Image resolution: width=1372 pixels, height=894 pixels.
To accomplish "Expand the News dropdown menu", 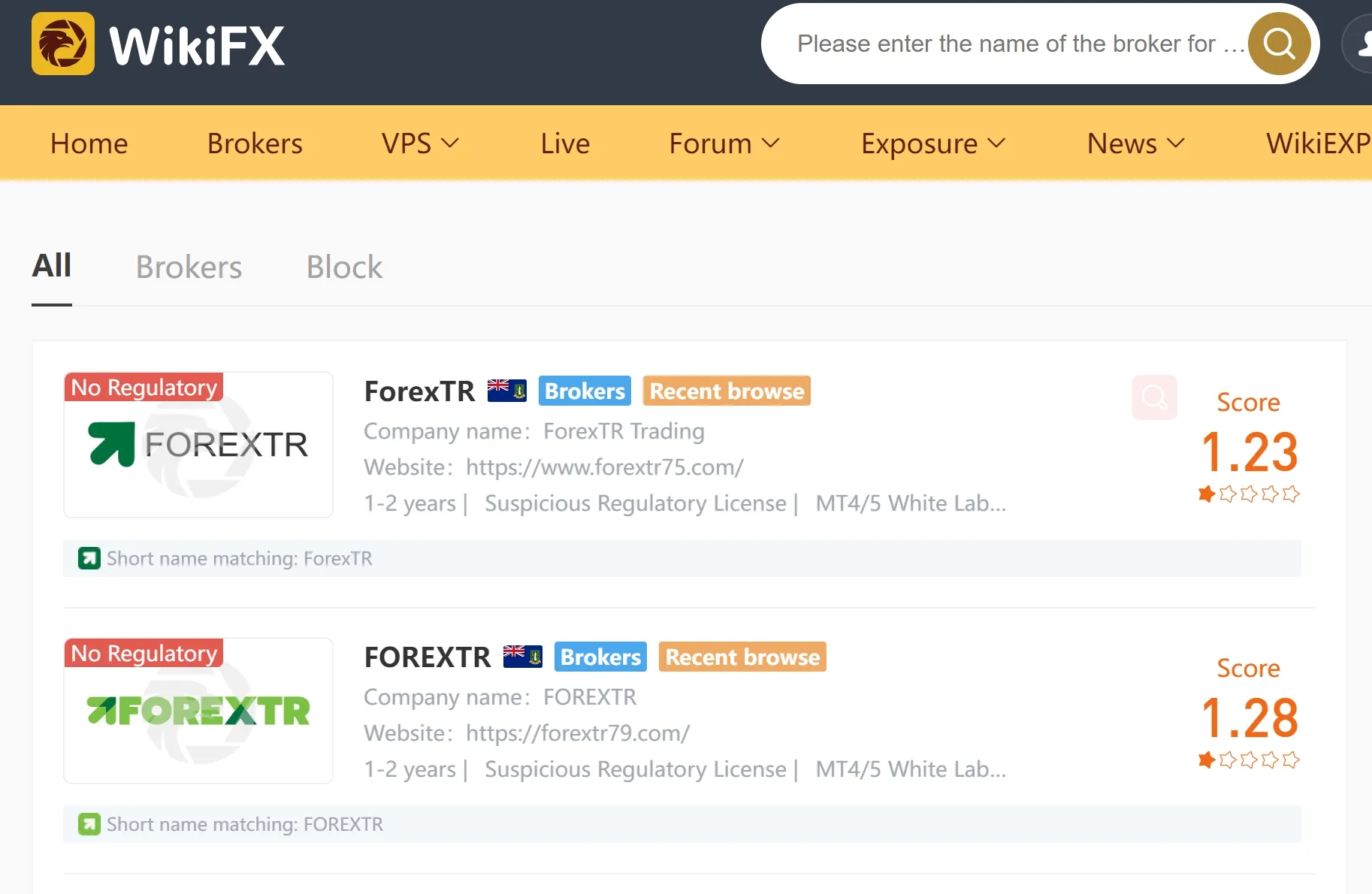I will pos(1136,143).
